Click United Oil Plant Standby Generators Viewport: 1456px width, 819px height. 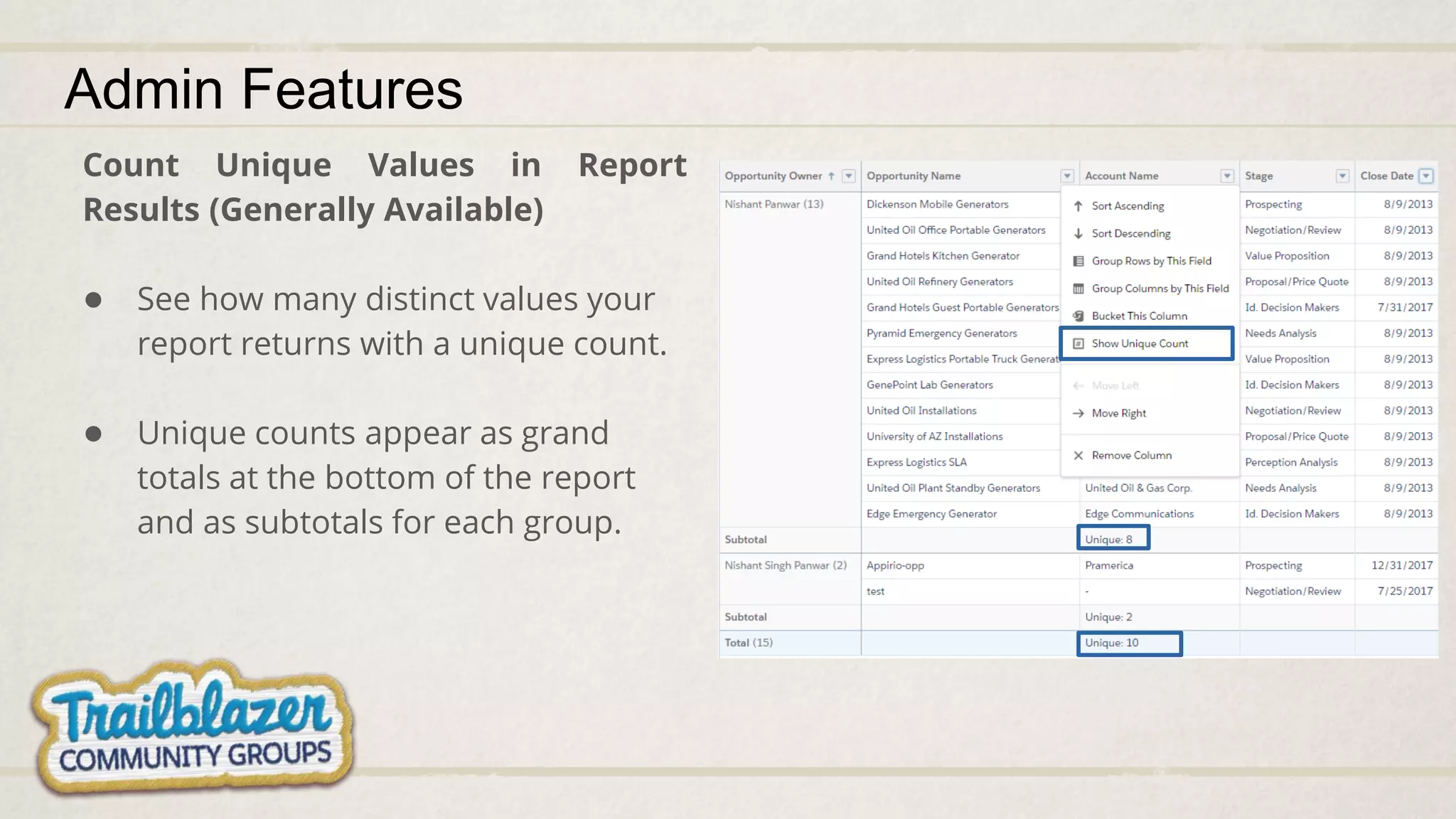(x=953, y=488)
